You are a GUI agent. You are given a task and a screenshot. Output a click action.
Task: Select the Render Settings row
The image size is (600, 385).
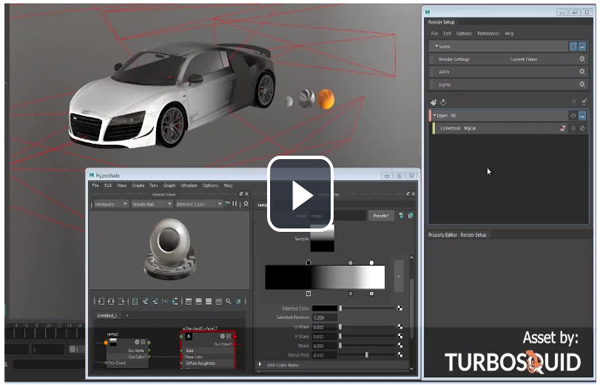[x=508, y=59]
